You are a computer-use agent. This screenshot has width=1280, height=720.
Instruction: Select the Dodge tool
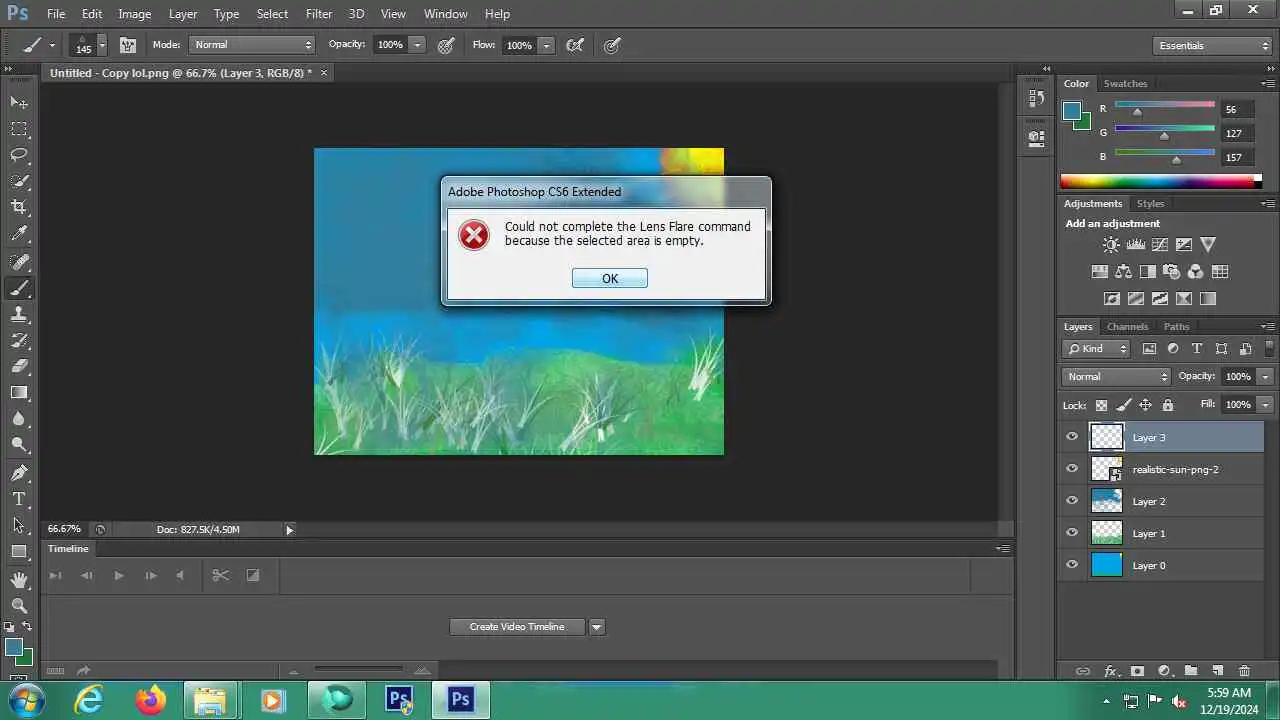tap(19, 445)
